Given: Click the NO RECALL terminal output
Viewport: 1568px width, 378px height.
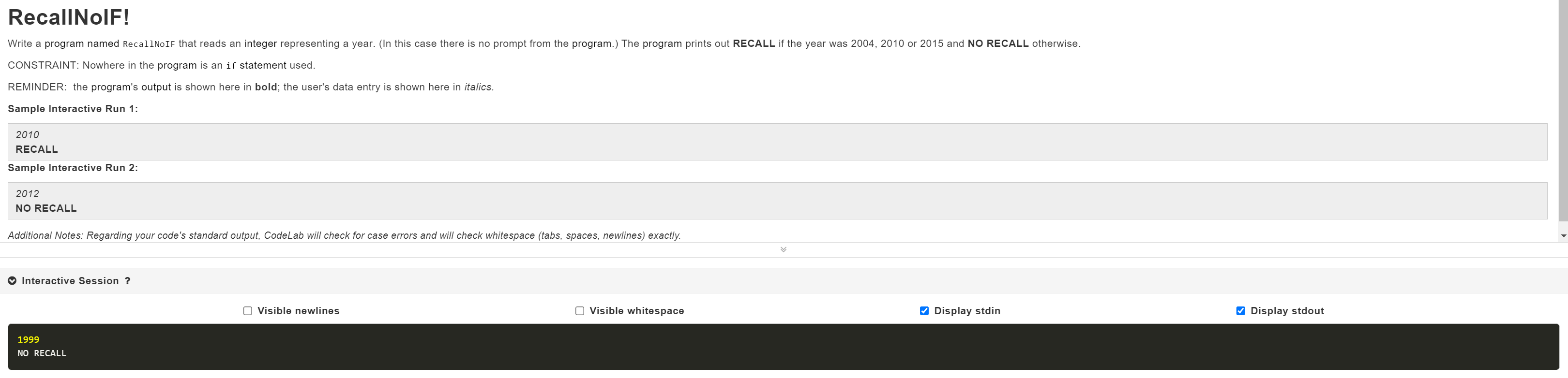Looking at the screenshot, I should tap(42, 353).
